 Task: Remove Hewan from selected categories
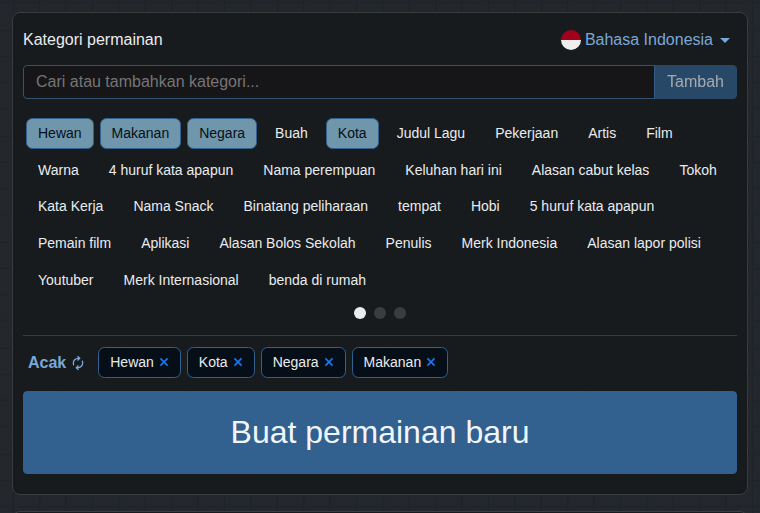164,362
